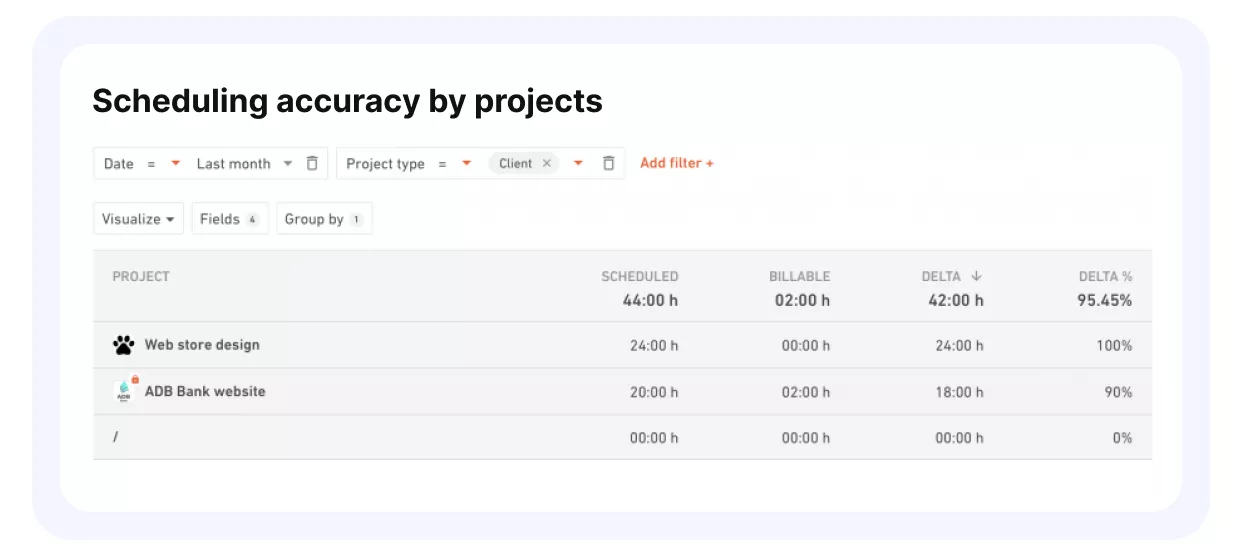Sort by the SCHEDULED column header

tap(639, 276)
